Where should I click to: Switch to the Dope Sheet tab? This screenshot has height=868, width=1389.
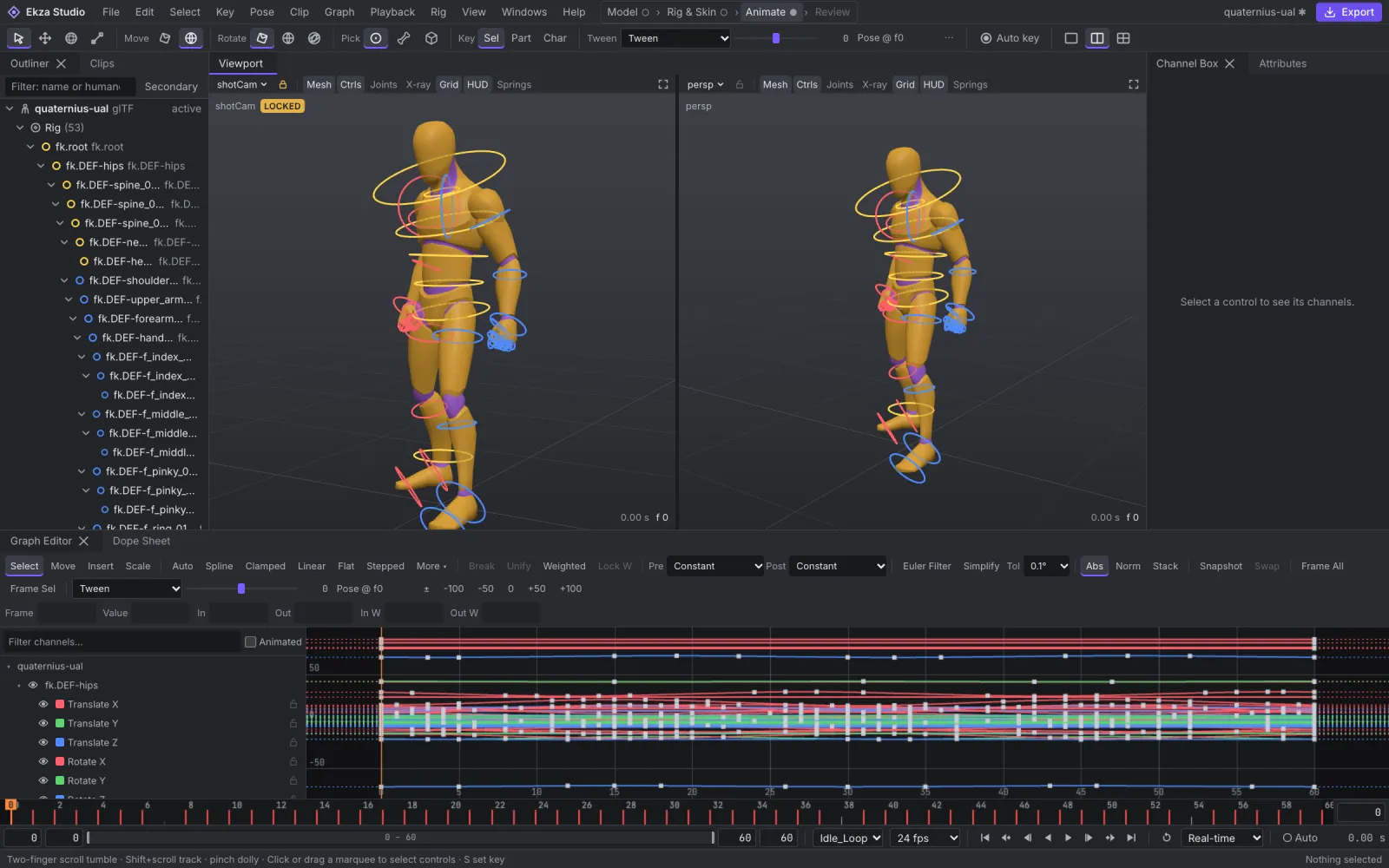142,541
